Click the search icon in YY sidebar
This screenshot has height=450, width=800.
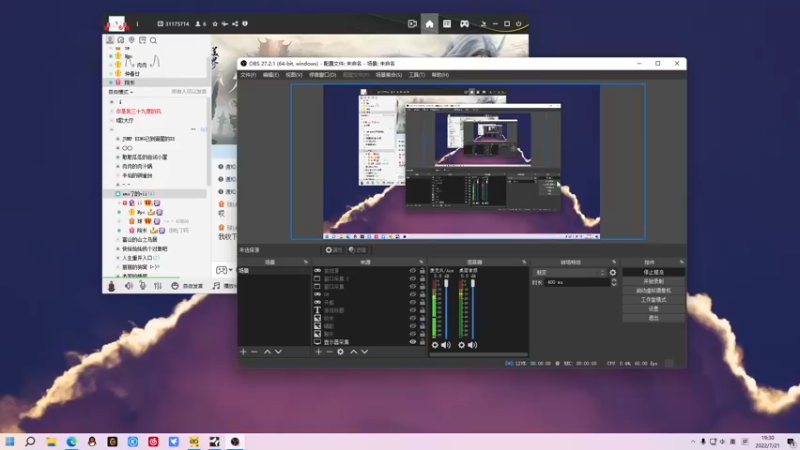pos(153,40)
